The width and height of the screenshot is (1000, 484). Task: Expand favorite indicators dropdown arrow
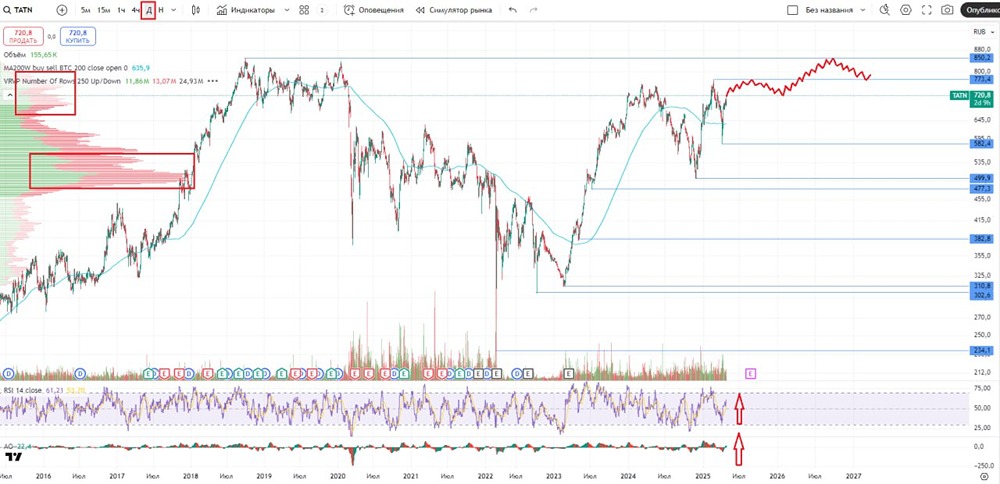pos(286,10)
